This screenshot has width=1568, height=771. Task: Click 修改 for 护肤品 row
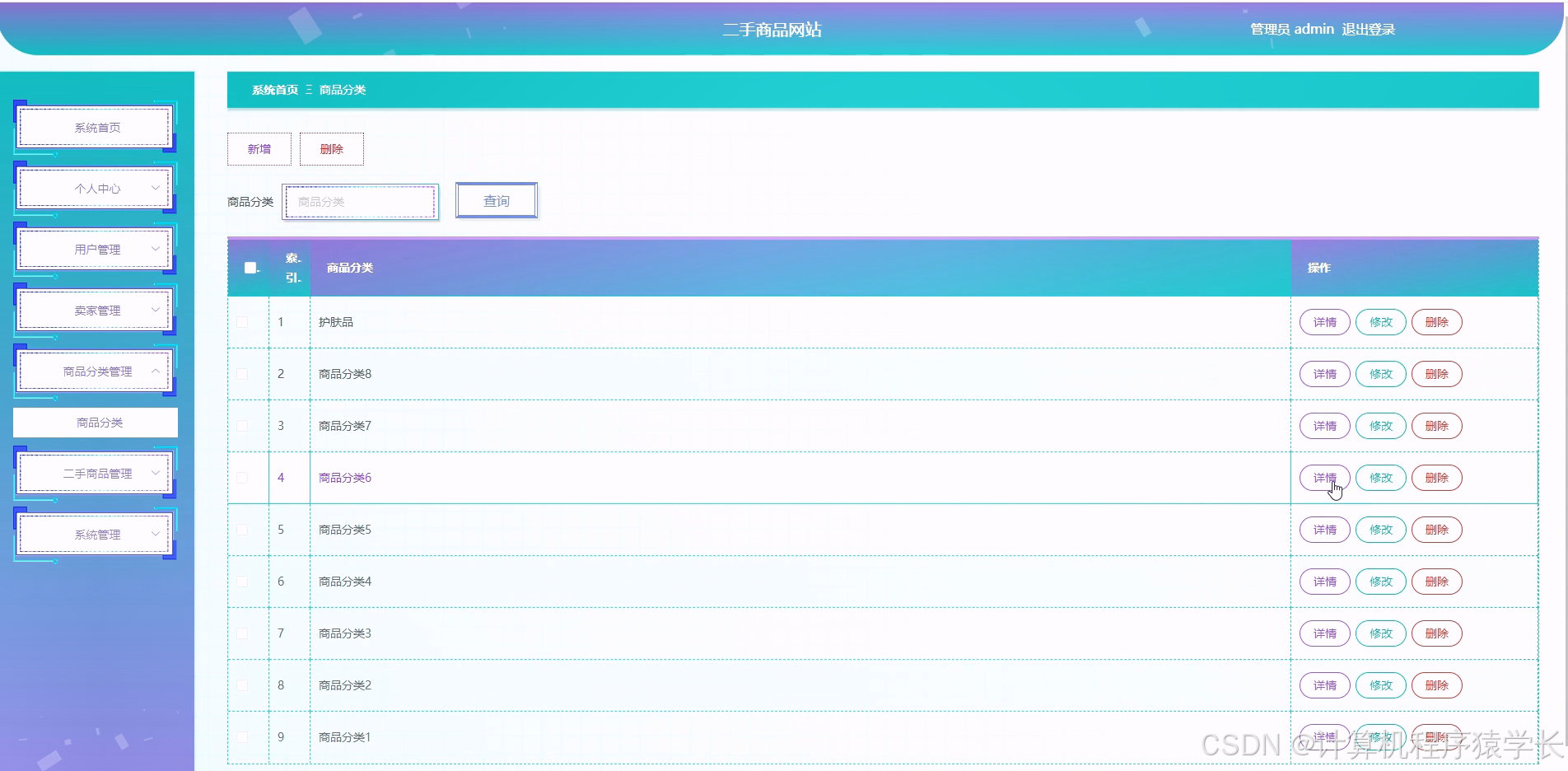[1381, 322]
